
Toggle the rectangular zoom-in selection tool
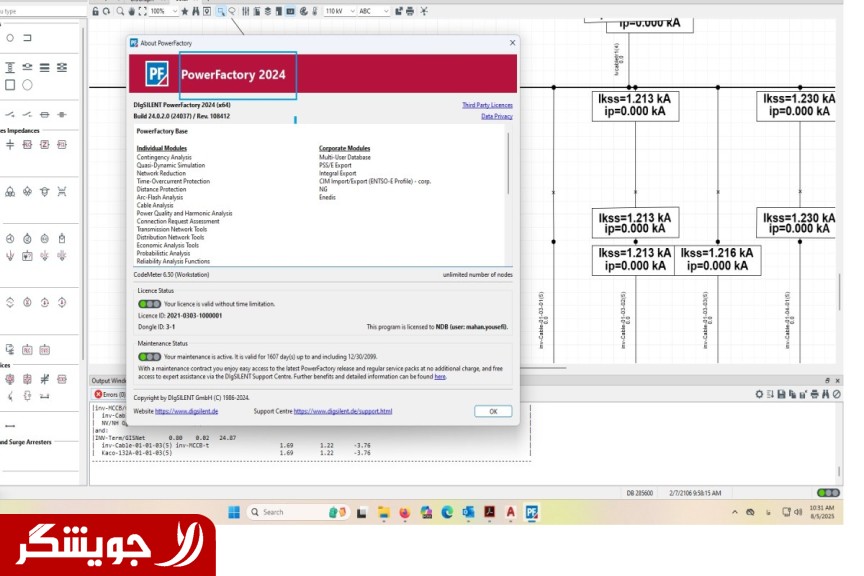pos(220,11)
